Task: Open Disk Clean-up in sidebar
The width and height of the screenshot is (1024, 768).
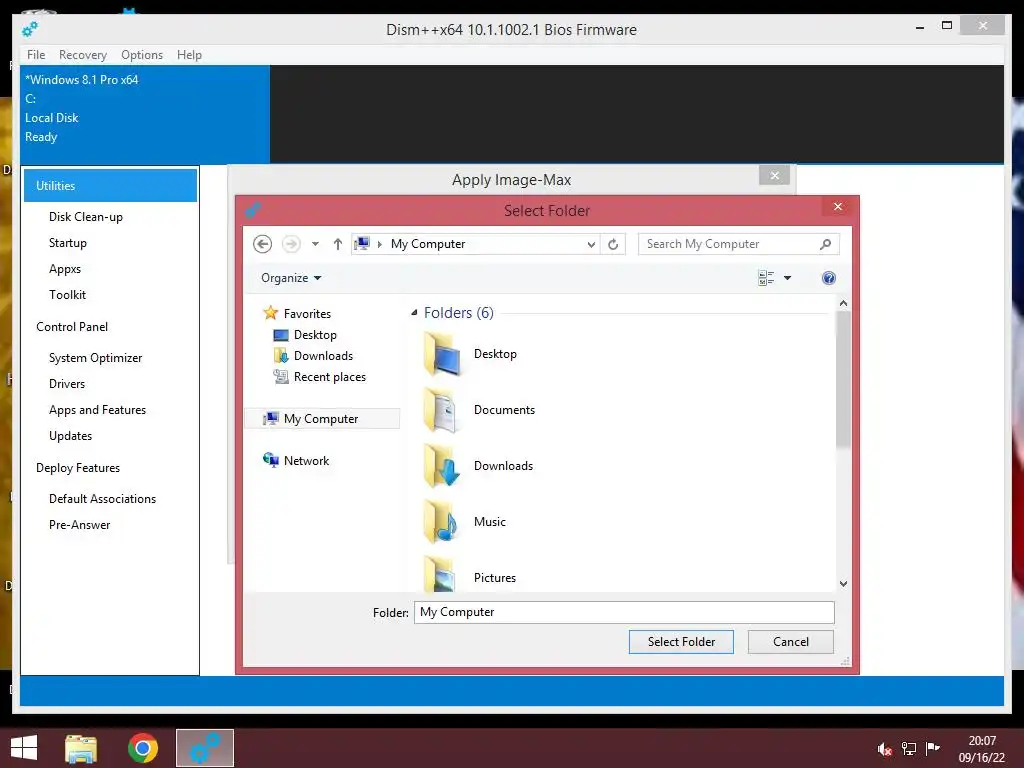Action: [x=86, y=217]
